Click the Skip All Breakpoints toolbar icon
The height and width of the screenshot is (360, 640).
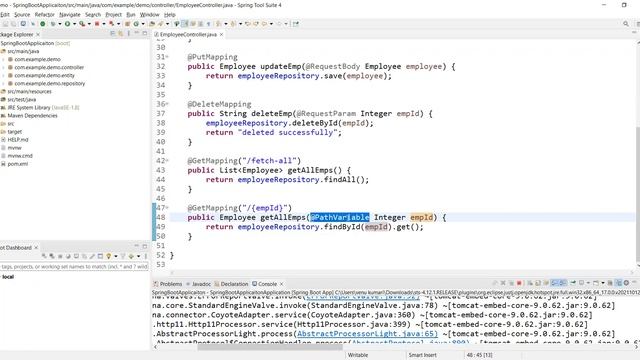point(33,24)
